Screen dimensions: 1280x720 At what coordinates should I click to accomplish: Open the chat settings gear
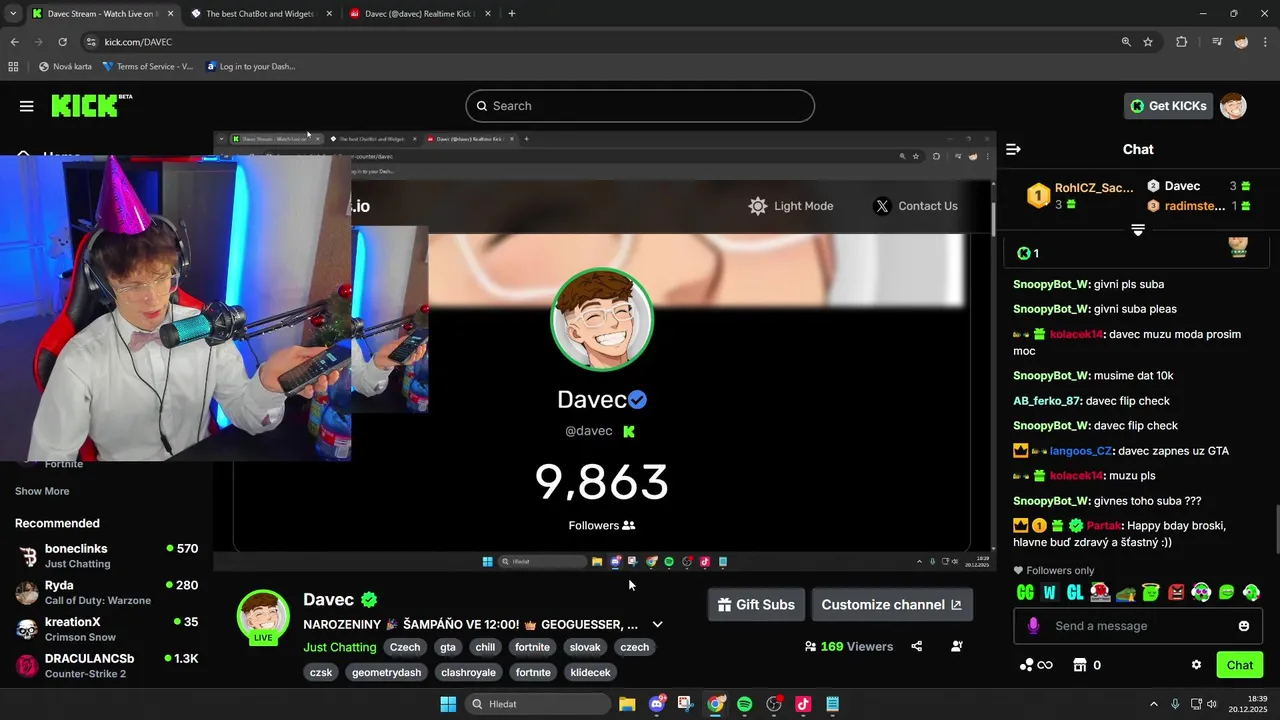(x=1196, y=665)
